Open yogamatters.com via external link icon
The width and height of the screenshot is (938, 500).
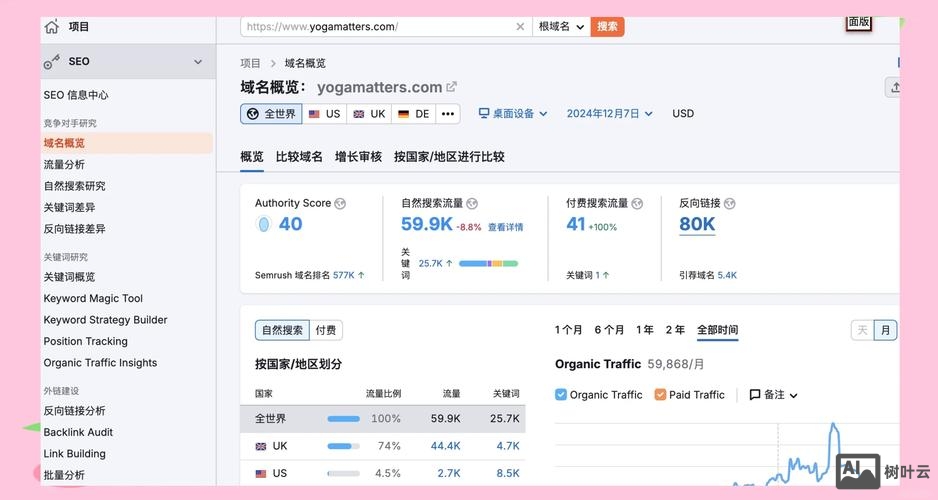click(x=452, y=87)
